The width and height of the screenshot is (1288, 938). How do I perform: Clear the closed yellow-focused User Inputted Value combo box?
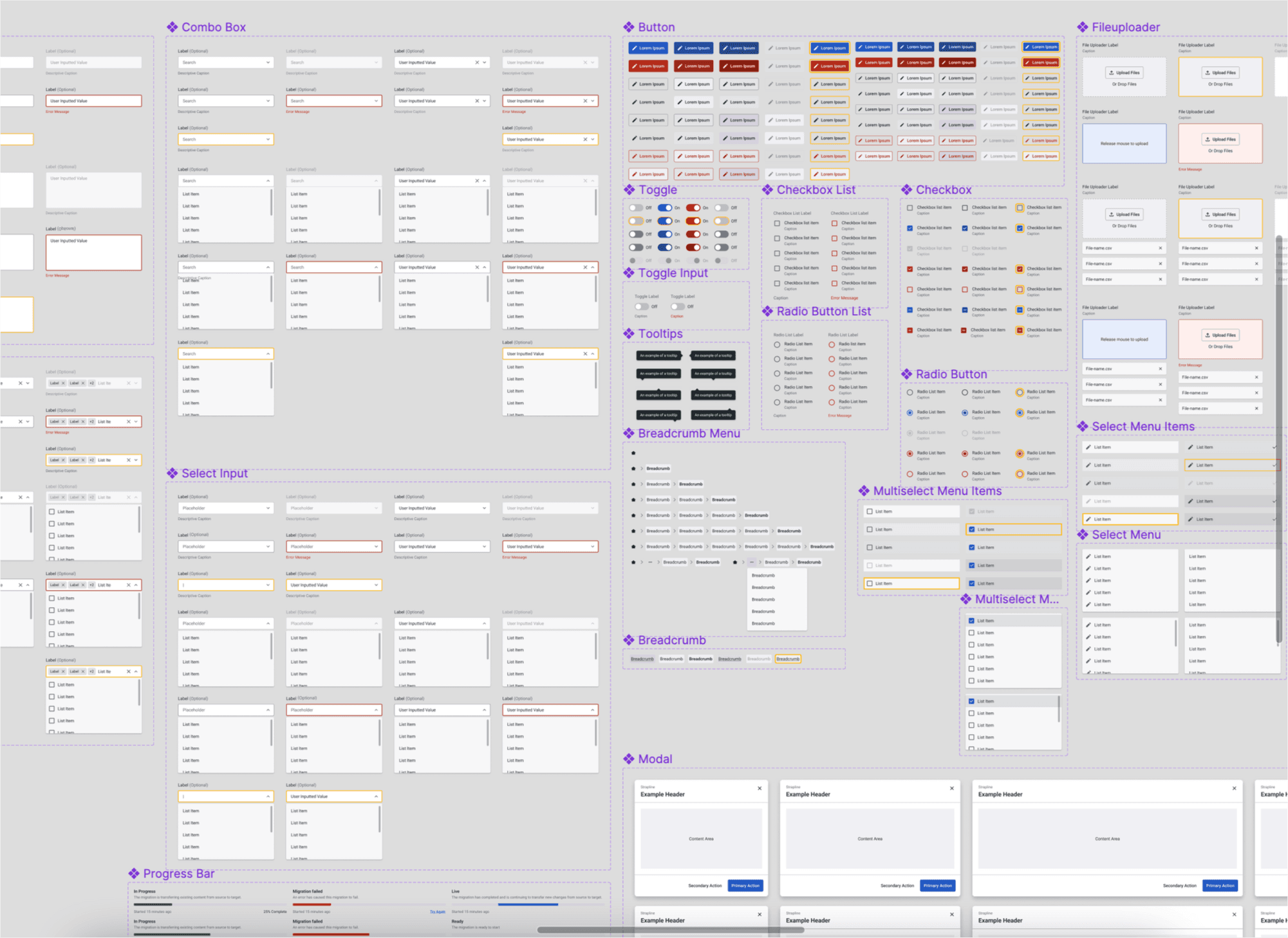click(584, 139)
